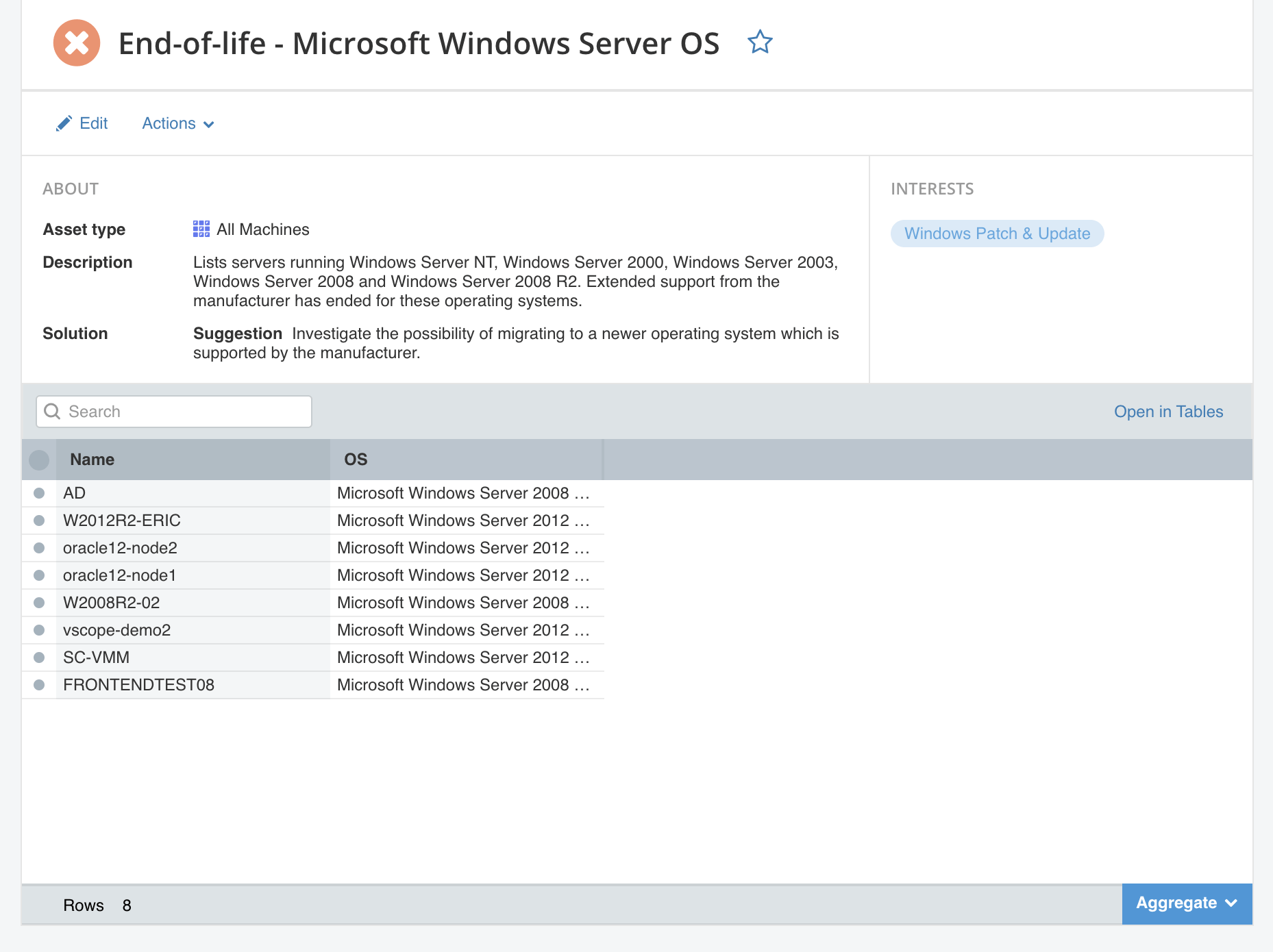Sort by the OS column header
The height and width of the screenshot is (952, 1273).
tap(466, 460)
